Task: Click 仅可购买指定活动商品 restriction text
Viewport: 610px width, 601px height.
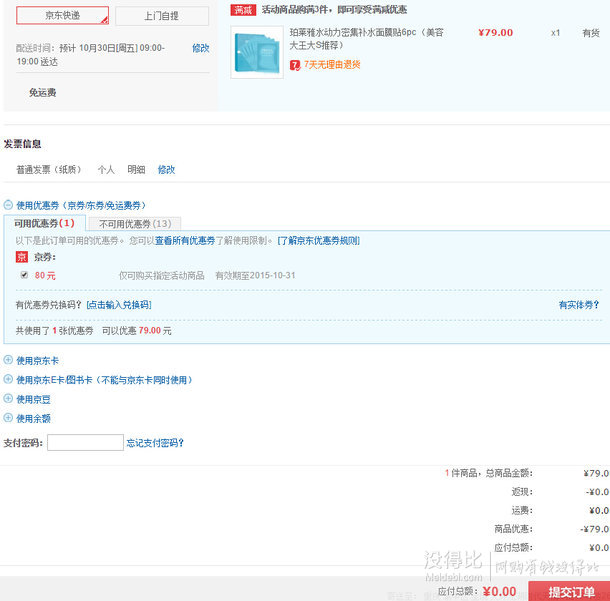Action: [x=161, y=275]
